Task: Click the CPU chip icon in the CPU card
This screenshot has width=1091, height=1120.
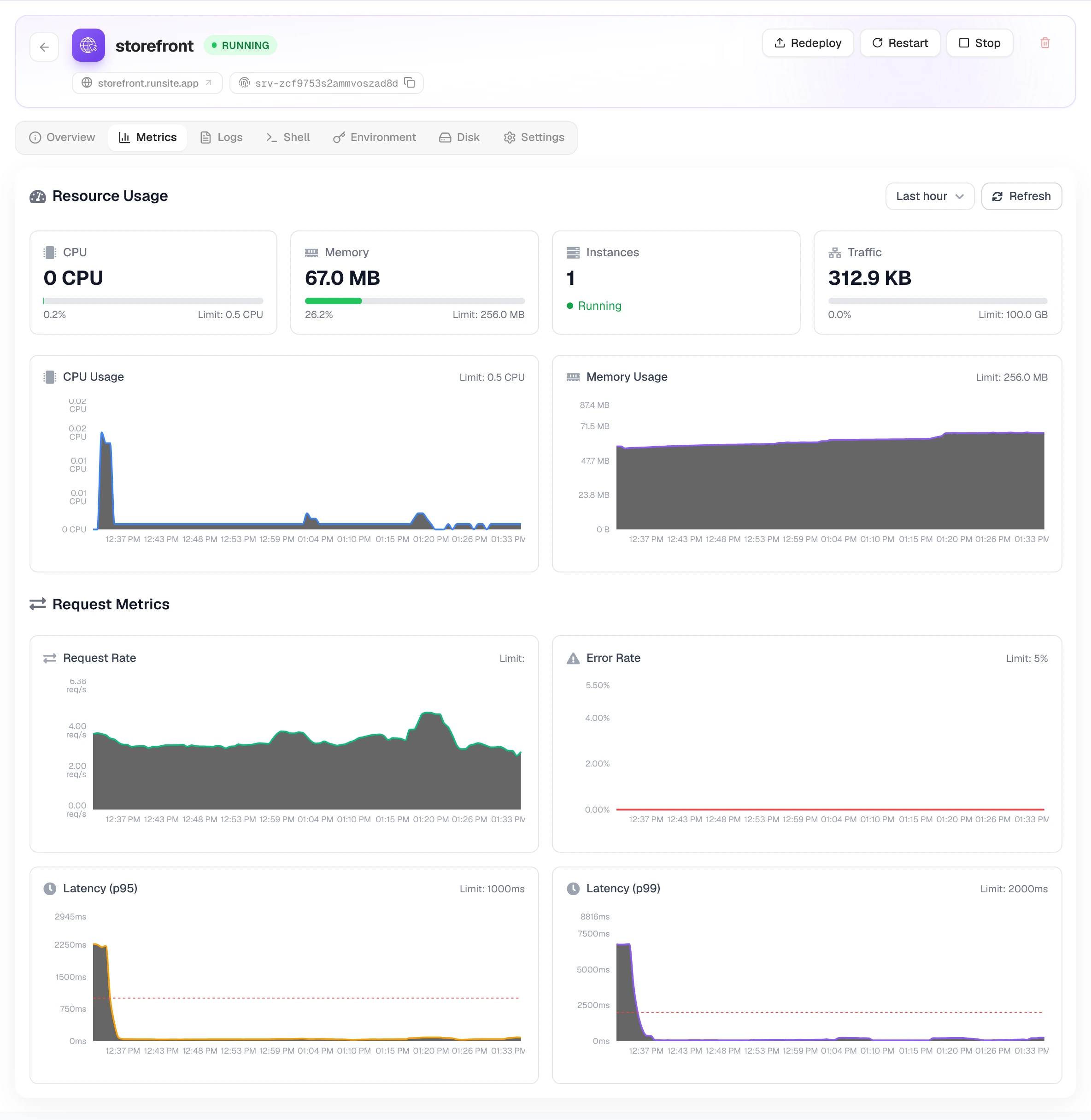Action: [50, 252]
